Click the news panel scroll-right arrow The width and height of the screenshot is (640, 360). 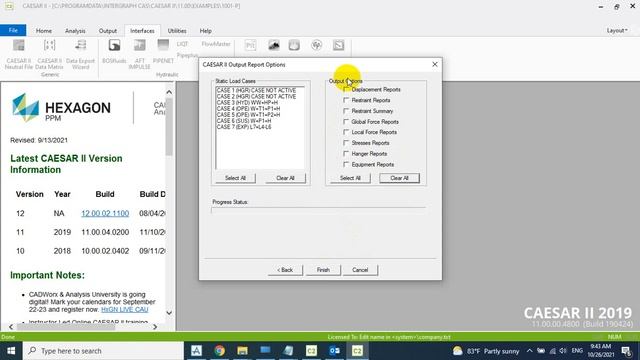coord(155,327)
